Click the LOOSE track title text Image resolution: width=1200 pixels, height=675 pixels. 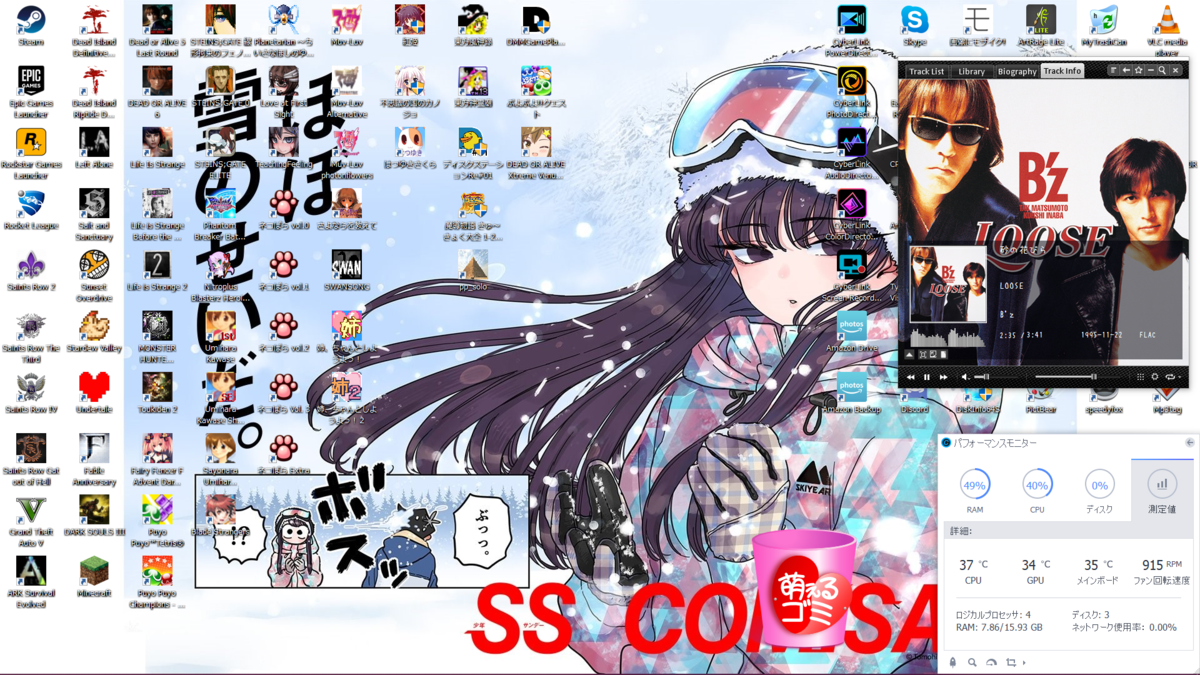pyautogui.click(x=1011, y=286)
